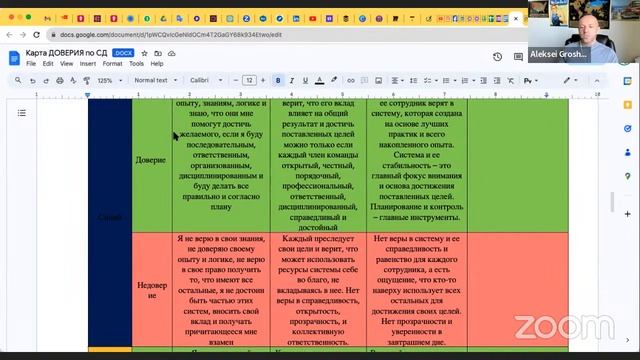Open the editing mode pencil dropdown
Screen dimensions: 640x360
click(570, 80)
